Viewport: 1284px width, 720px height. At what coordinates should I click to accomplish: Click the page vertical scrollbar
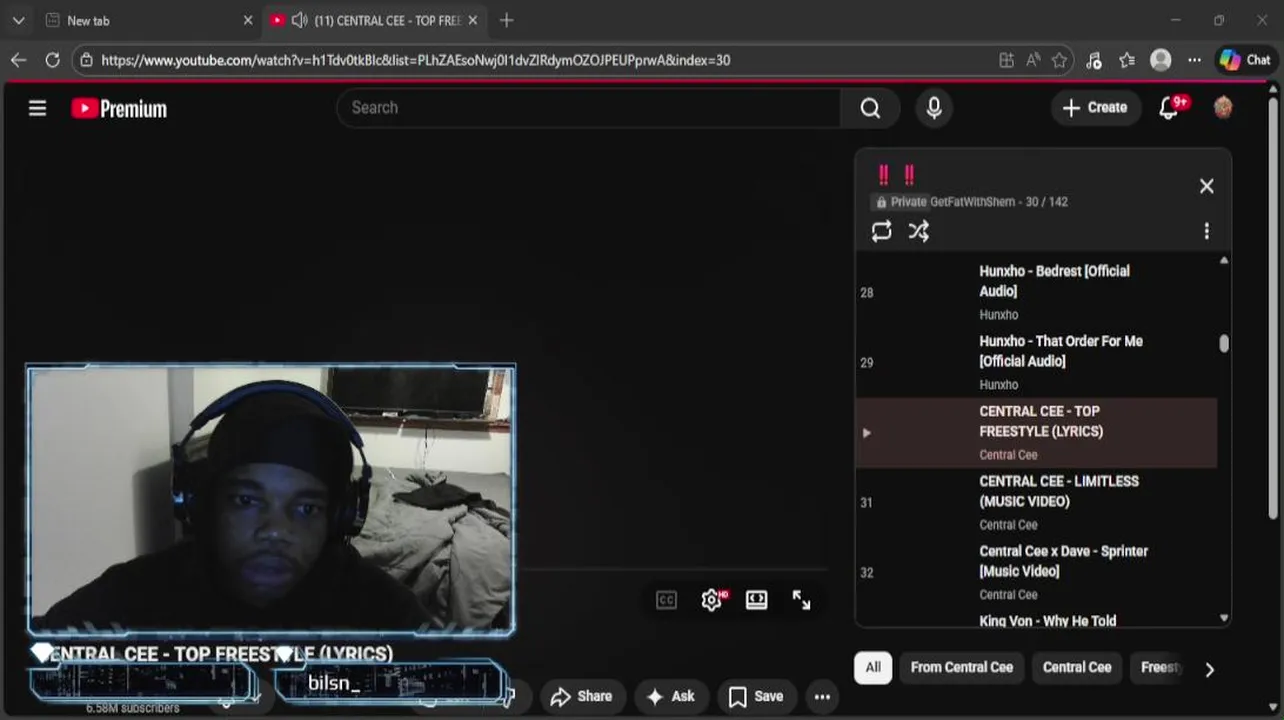pyautogui.click(x=1273, y=309)
